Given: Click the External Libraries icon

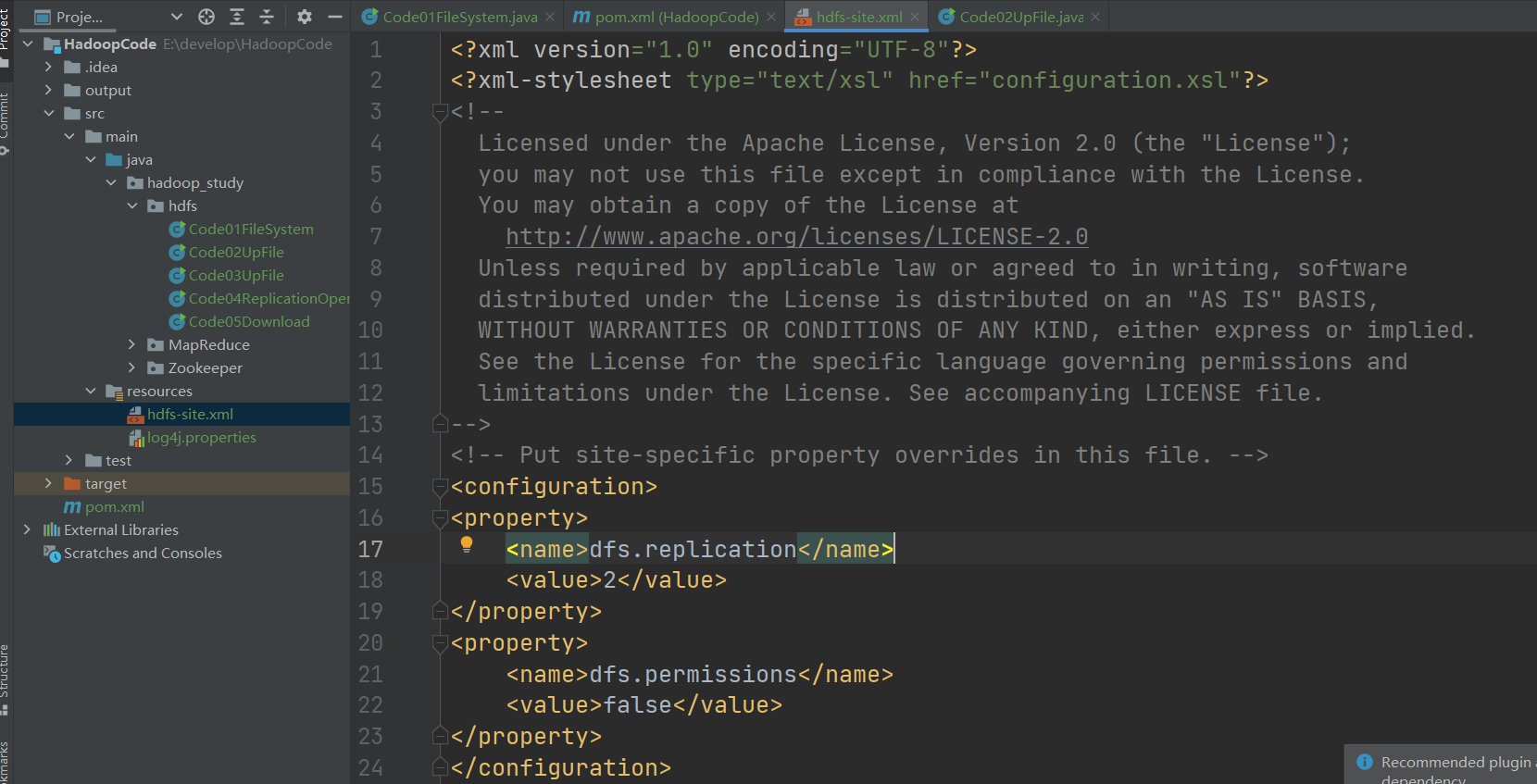Looking at the screenshot, I should (52, 529).
